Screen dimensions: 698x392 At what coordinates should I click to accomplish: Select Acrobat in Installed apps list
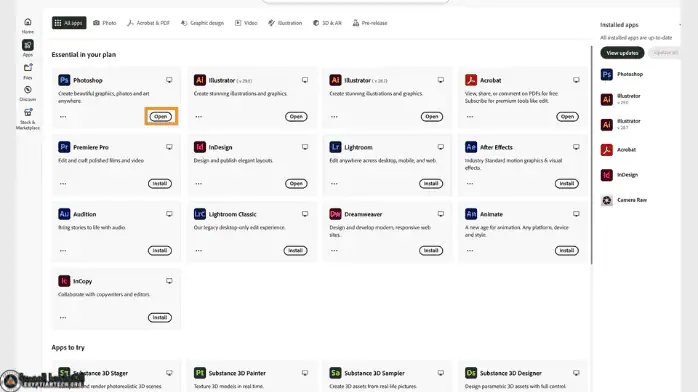(626, 150)
